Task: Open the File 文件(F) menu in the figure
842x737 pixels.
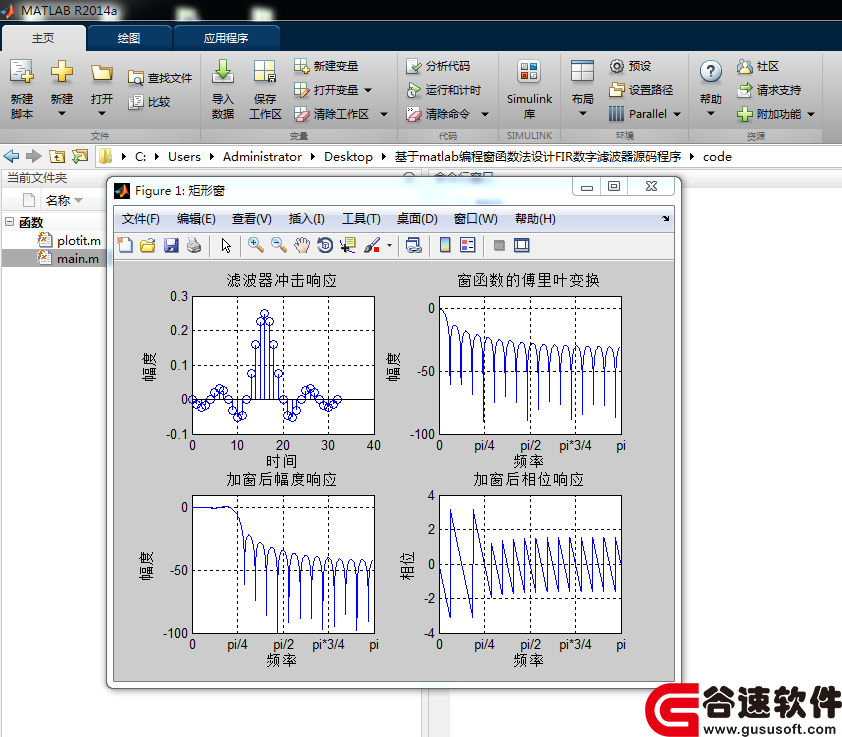Action: pos(141,219)
